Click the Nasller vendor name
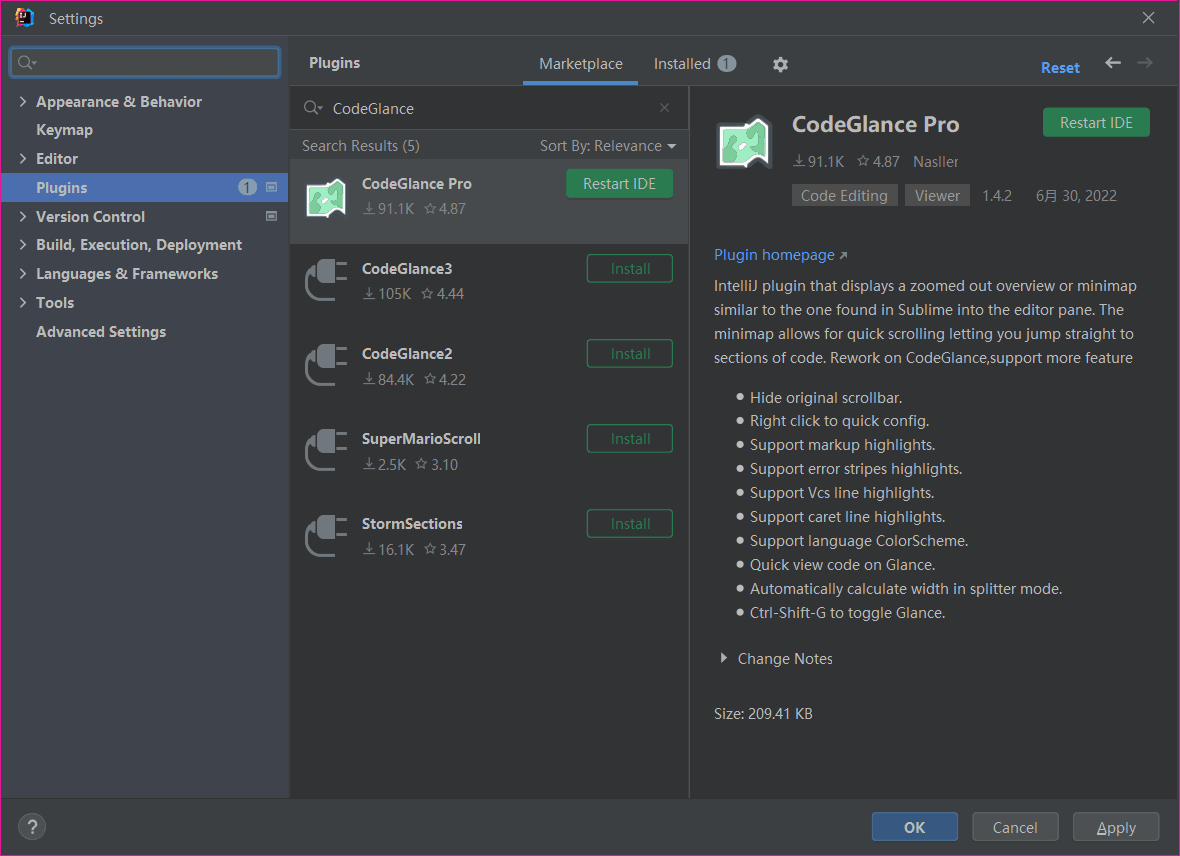 pos(935,162)
